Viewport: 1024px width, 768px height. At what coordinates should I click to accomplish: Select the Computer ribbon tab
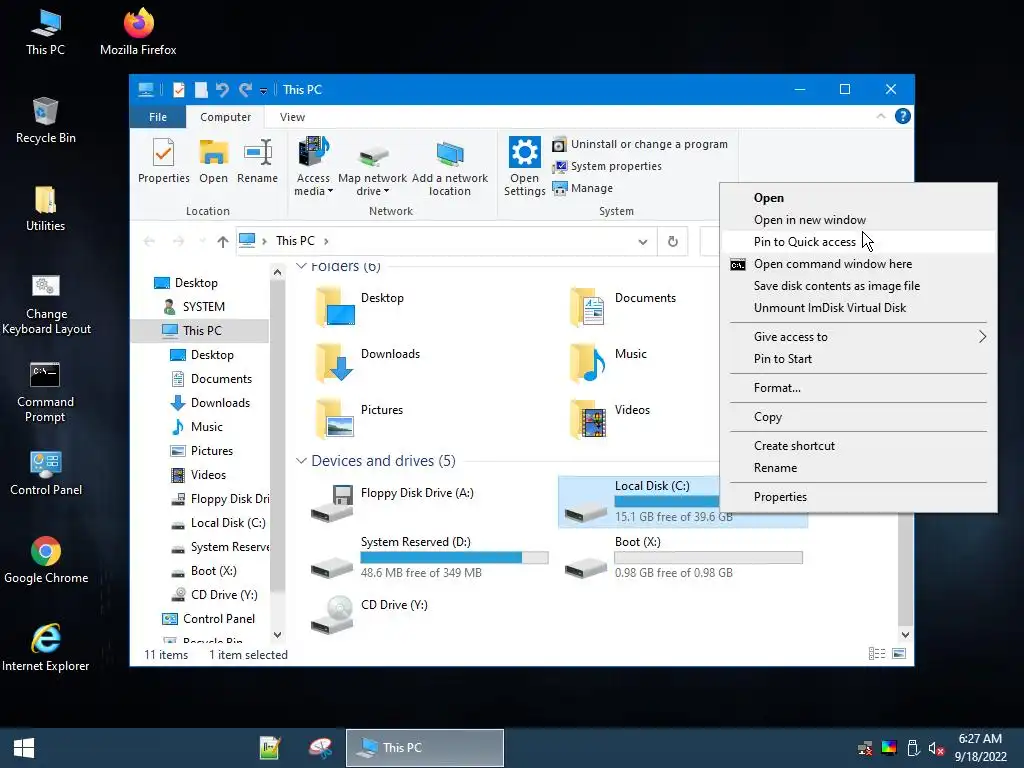[225, 117]
